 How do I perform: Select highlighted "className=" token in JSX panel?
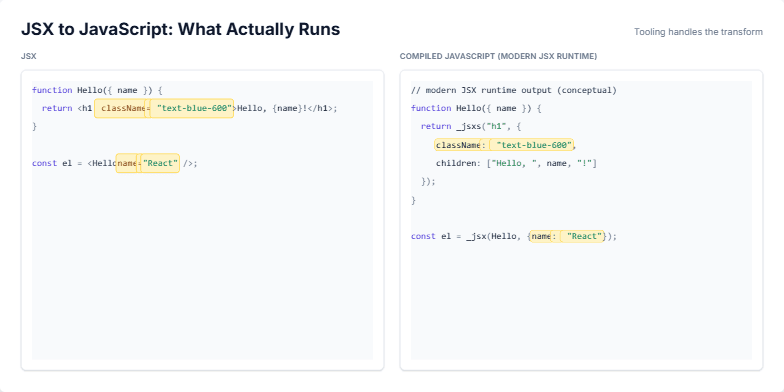coord(122,108)
